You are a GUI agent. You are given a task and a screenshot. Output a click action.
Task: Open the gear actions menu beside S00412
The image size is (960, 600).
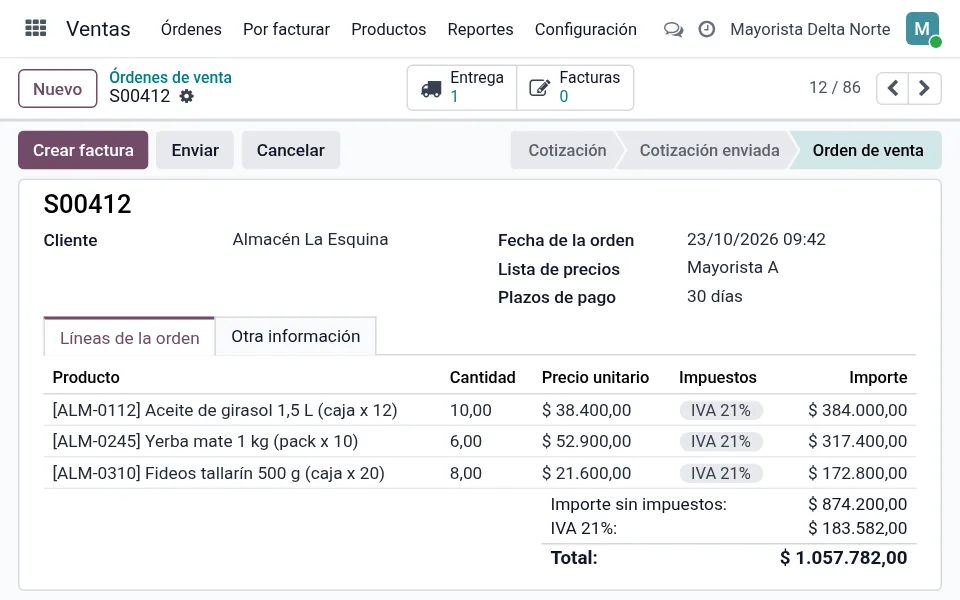187,96
